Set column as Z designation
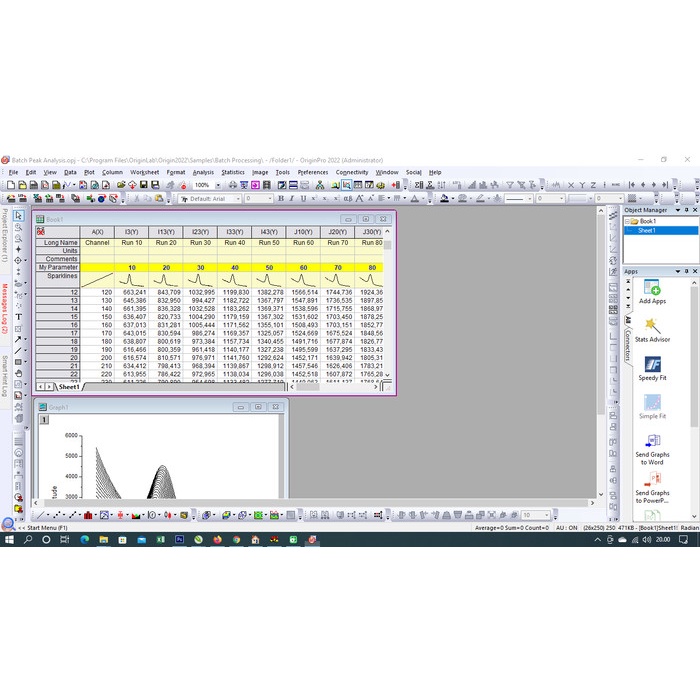700x700 pixels. point(593,185)
